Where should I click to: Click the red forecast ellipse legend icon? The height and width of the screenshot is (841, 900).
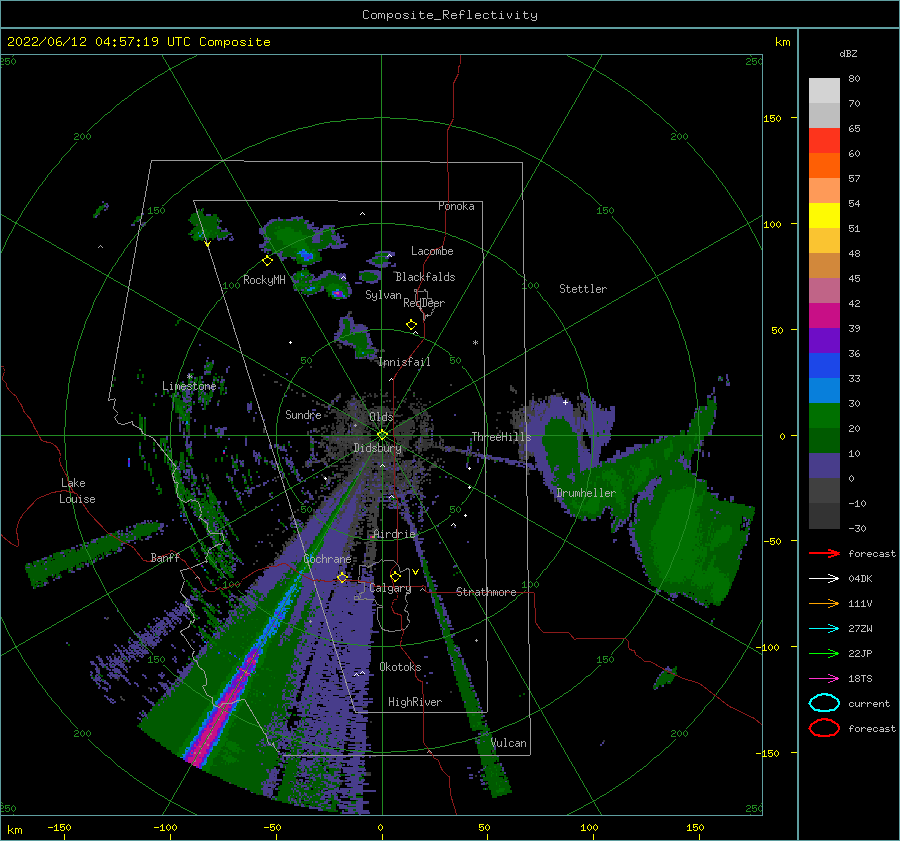824,728
